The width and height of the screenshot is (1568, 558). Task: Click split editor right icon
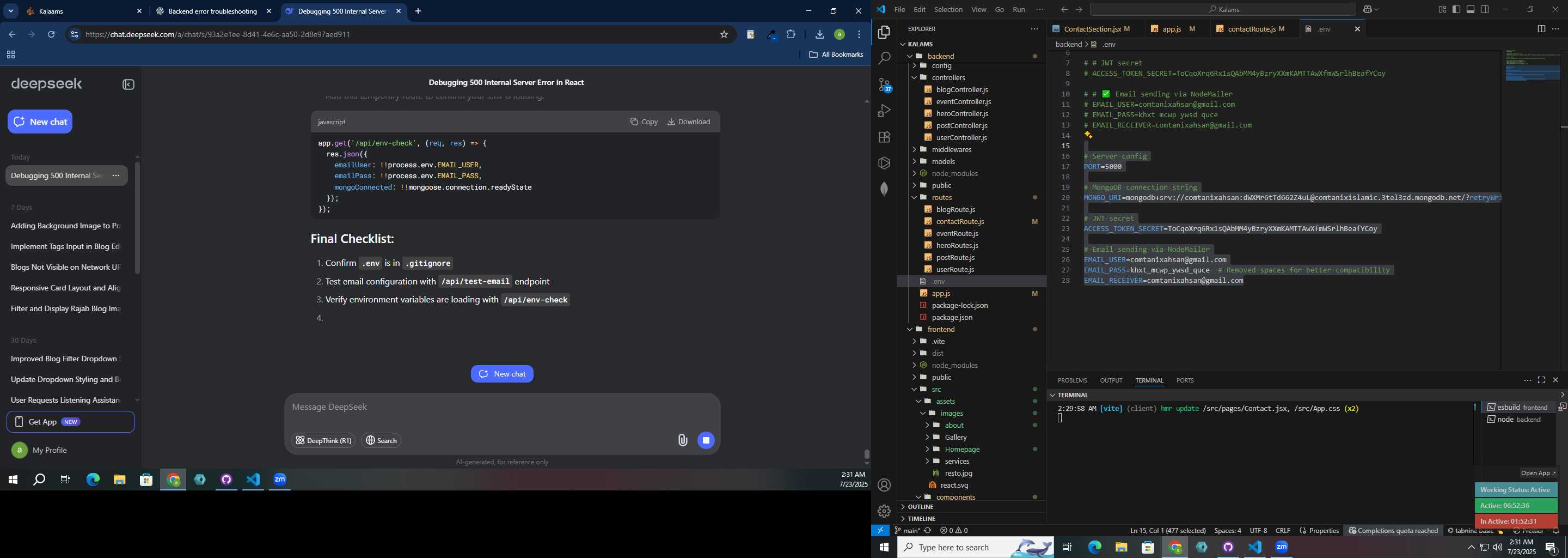coord(1541,29)
